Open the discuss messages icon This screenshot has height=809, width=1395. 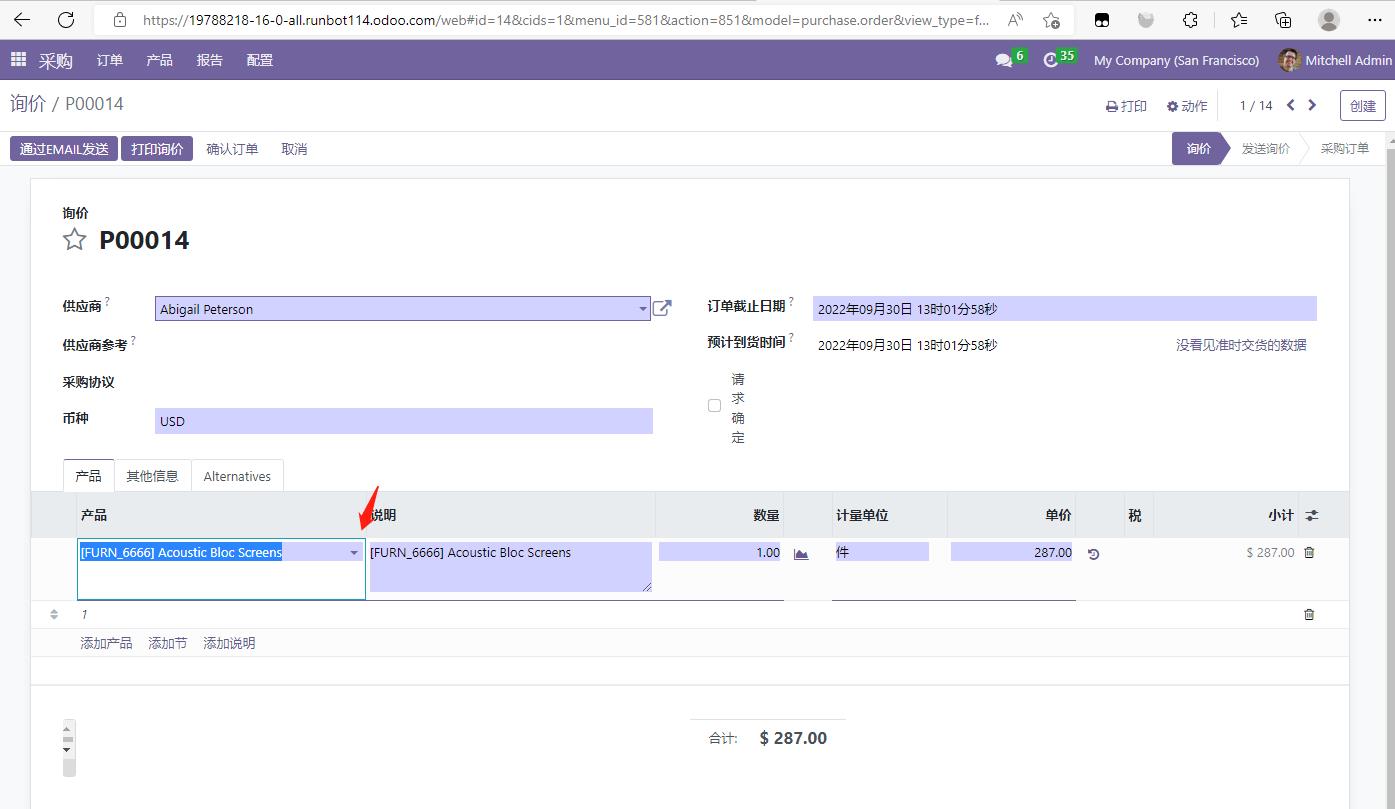point(1004,61)
